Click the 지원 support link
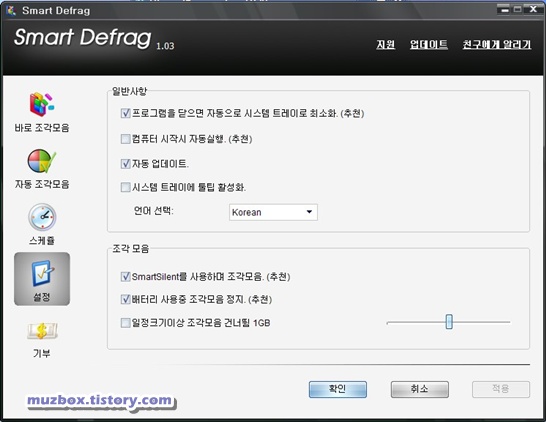 (385, 45)
